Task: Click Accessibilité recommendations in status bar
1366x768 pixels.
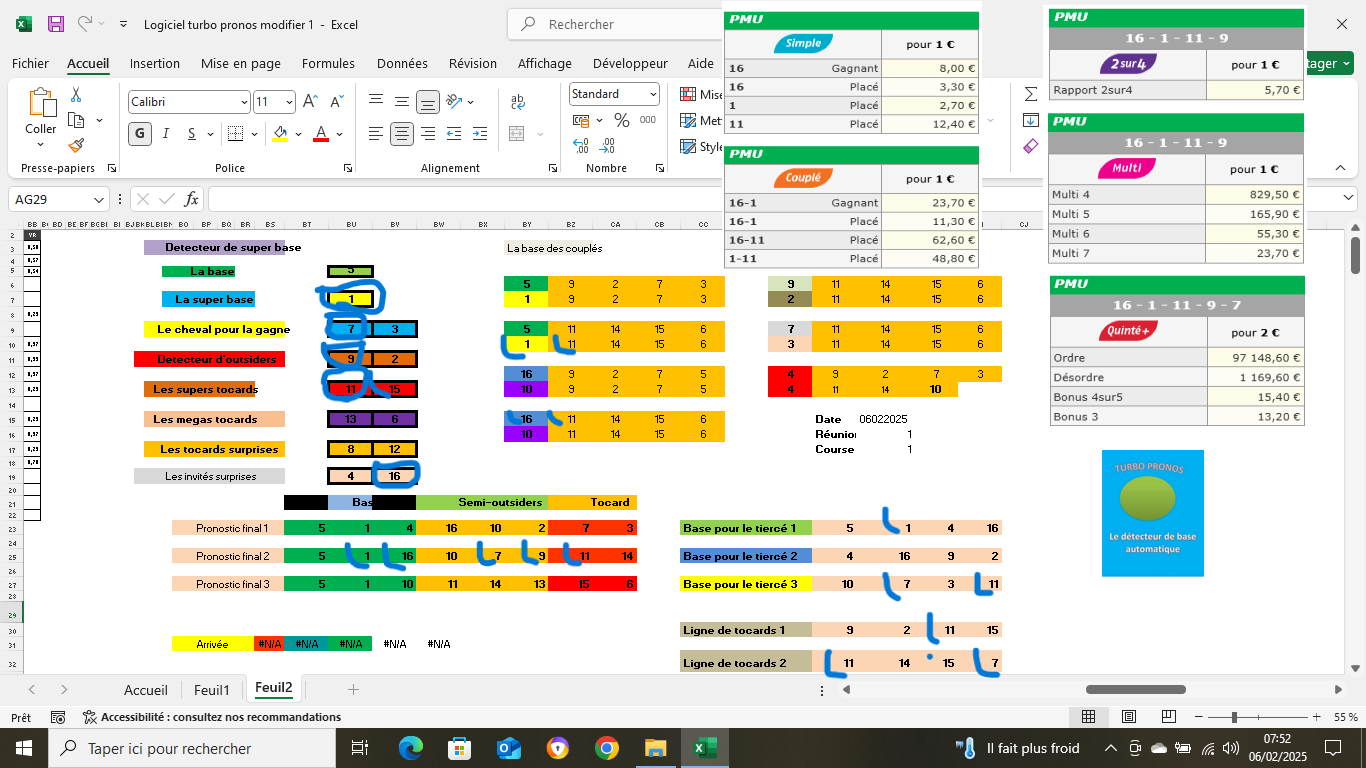Action: [x=212, y=717]
